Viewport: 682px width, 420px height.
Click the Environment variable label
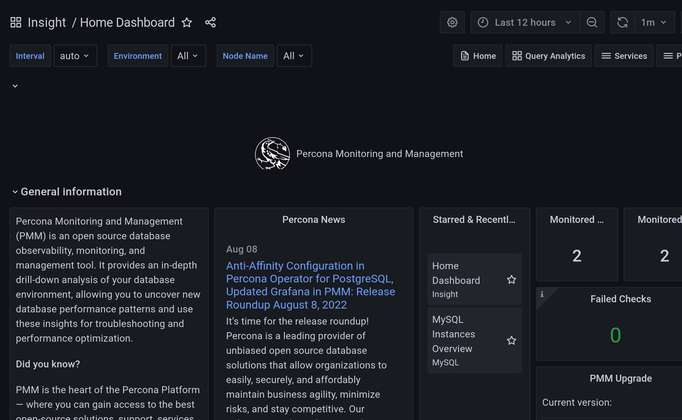pos(137,56)
